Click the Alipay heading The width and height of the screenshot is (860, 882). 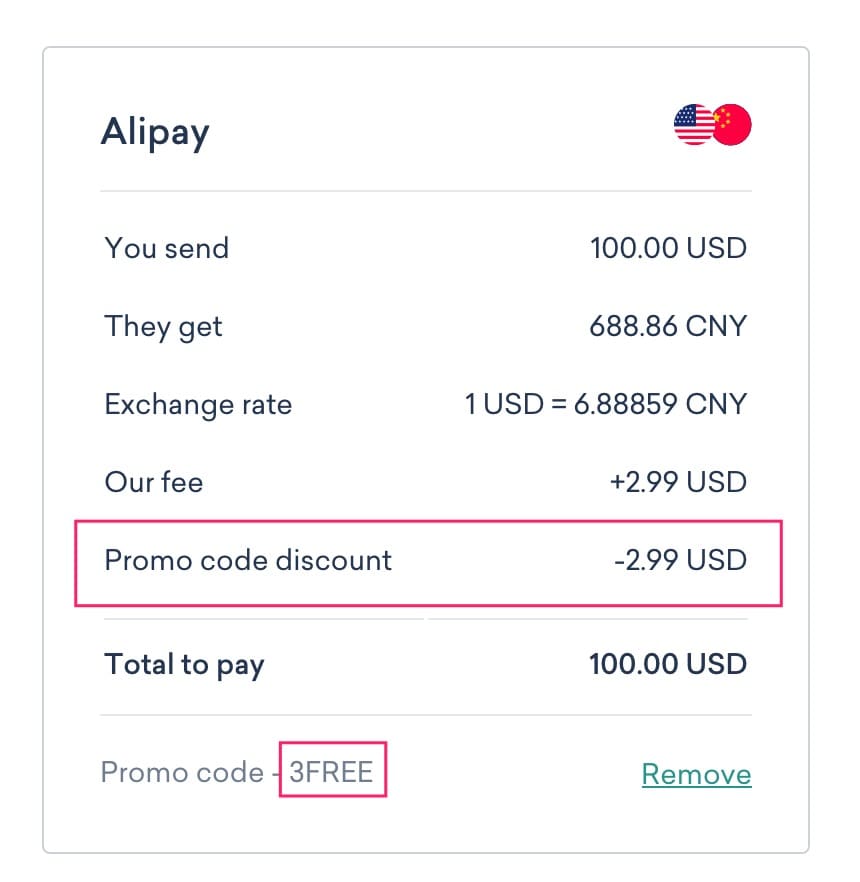[155, 132]
